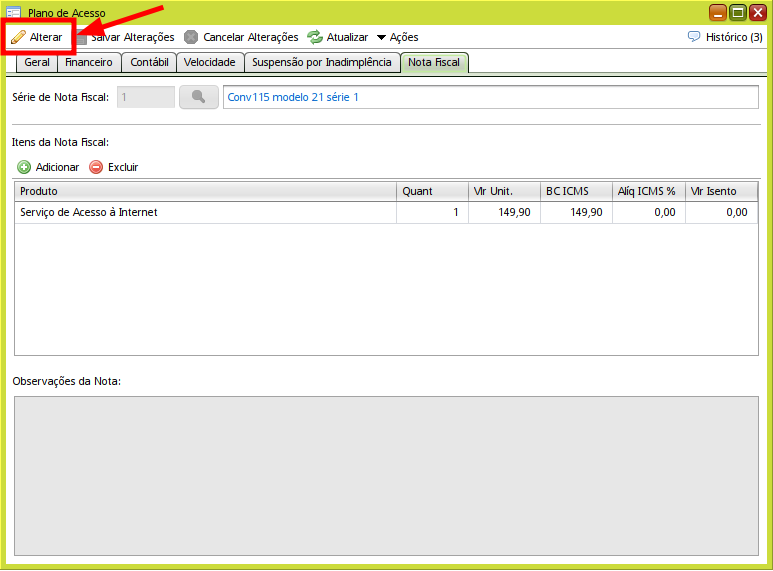773x571 pixels.
Task: Switch to the Geral tab
Action: pos(37,62)
